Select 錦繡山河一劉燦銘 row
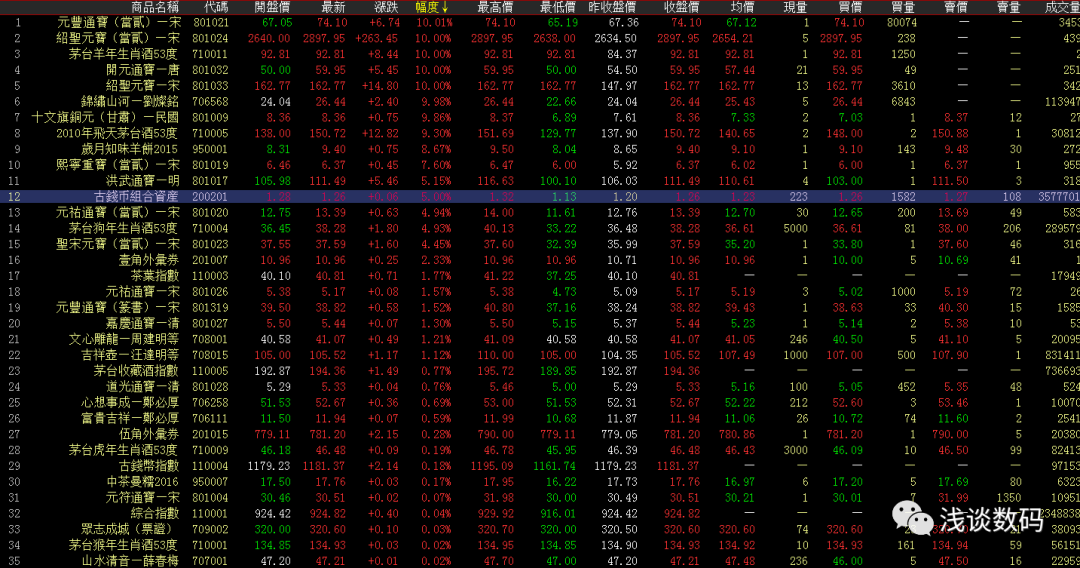1080x568 pixels. [x=540, y=102]
